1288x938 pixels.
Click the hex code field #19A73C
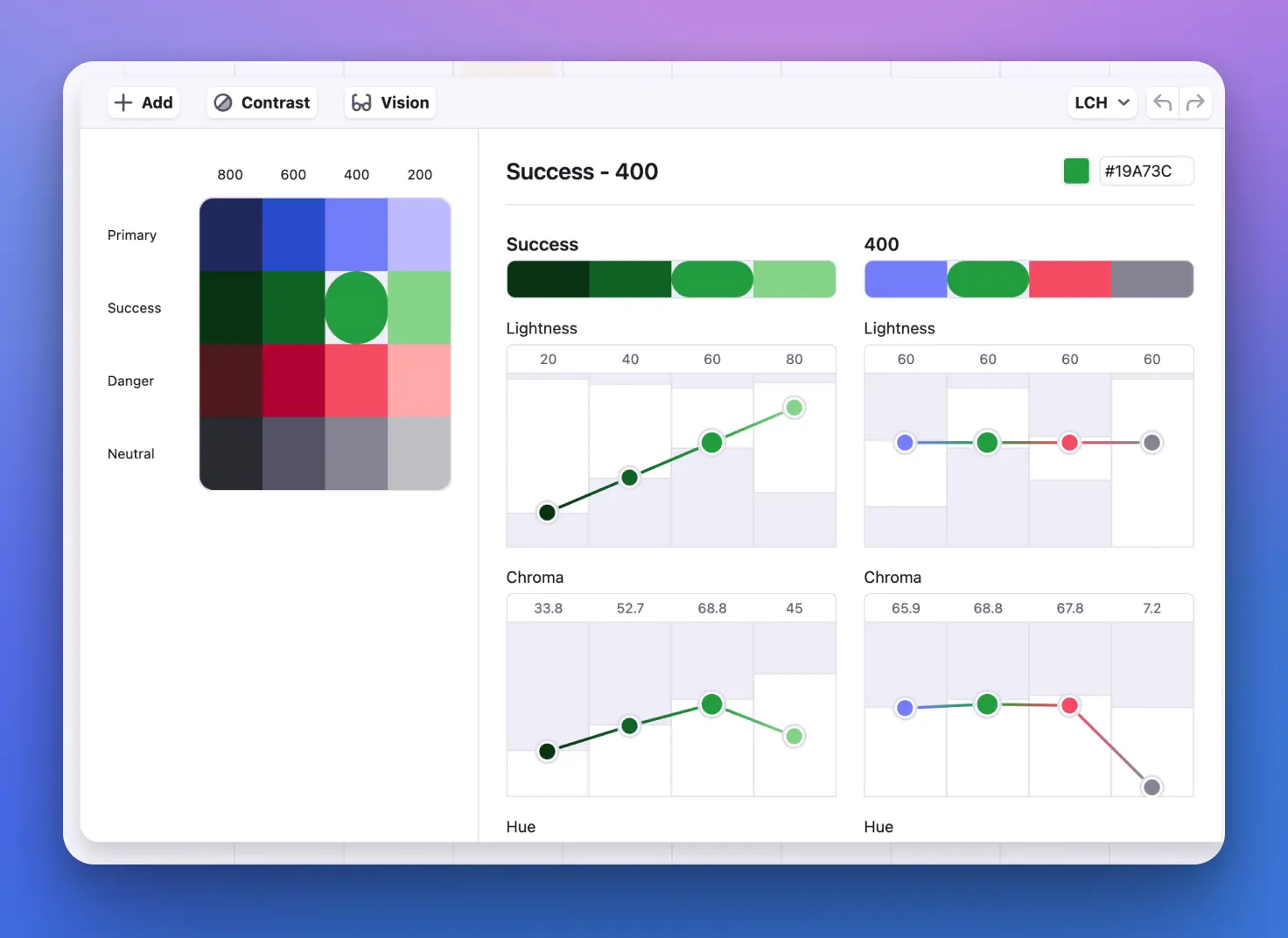point(1145,171)
